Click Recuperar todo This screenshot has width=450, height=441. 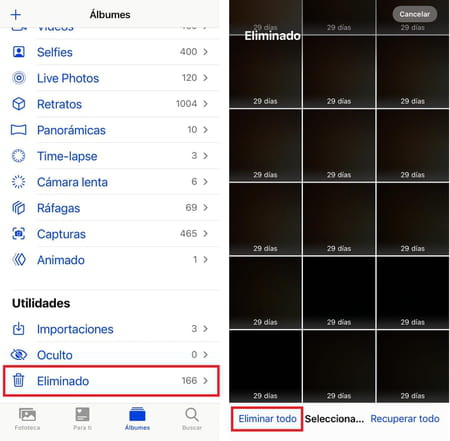coord(405,419)
